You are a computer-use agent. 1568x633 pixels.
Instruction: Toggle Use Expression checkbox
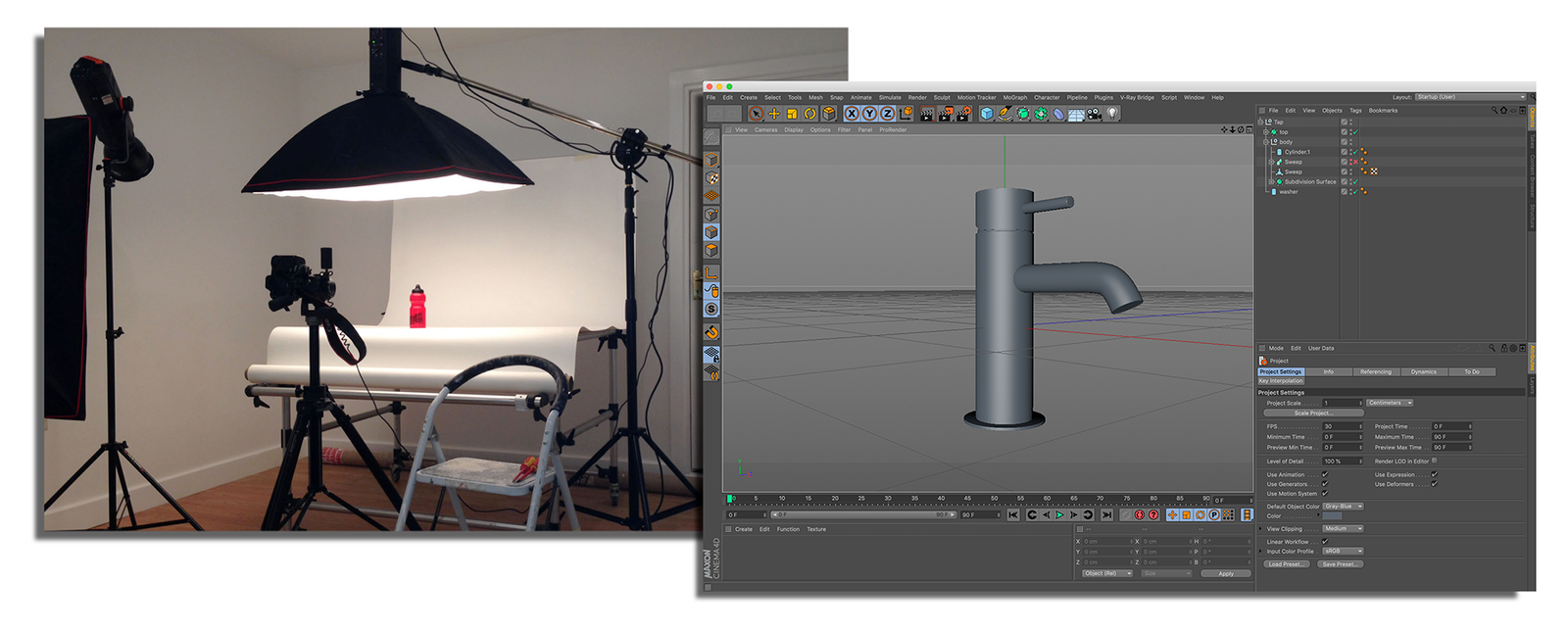pos(1434,474)
